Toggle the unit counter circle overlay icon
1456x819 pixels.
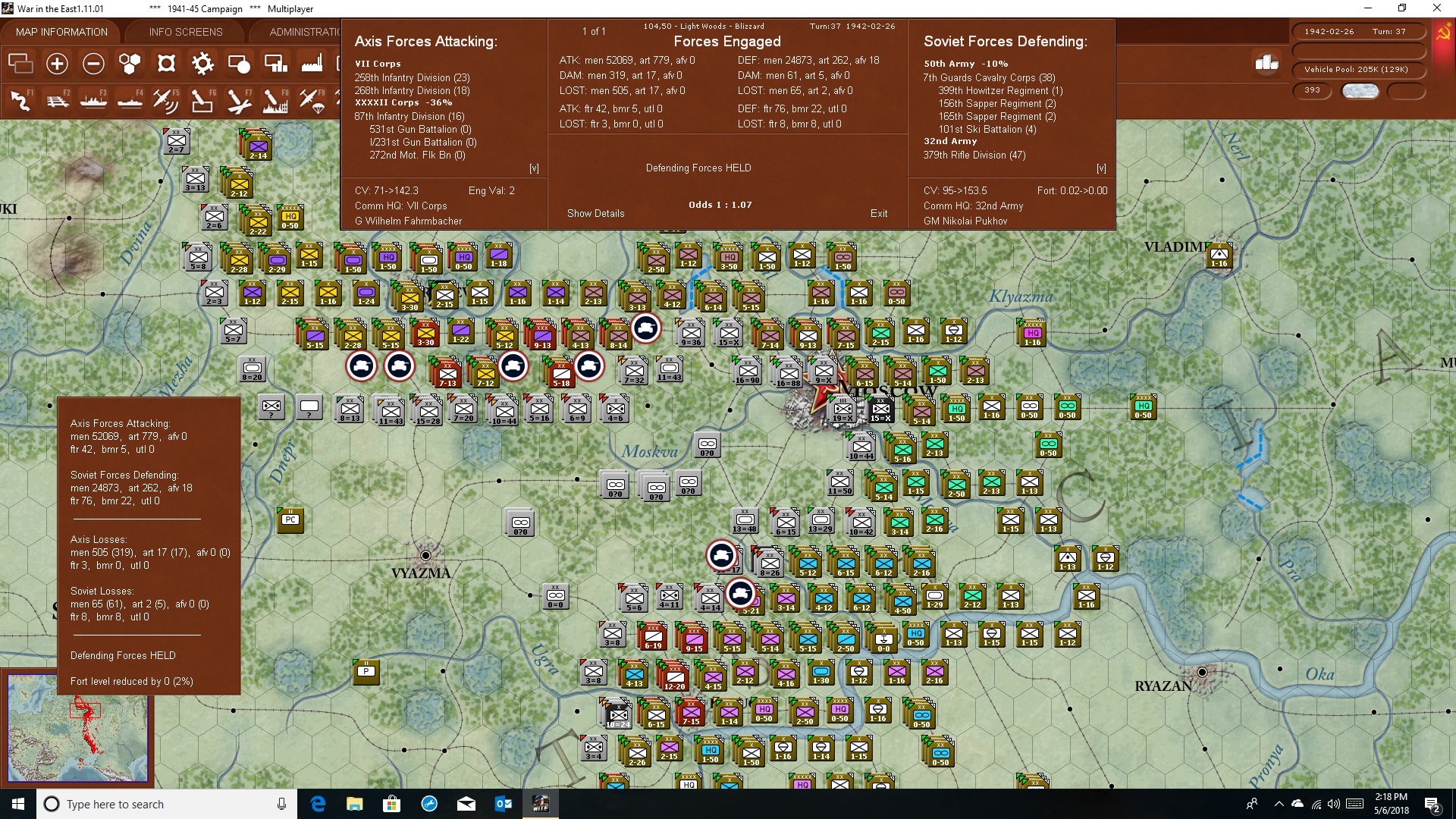click(239, 64)
